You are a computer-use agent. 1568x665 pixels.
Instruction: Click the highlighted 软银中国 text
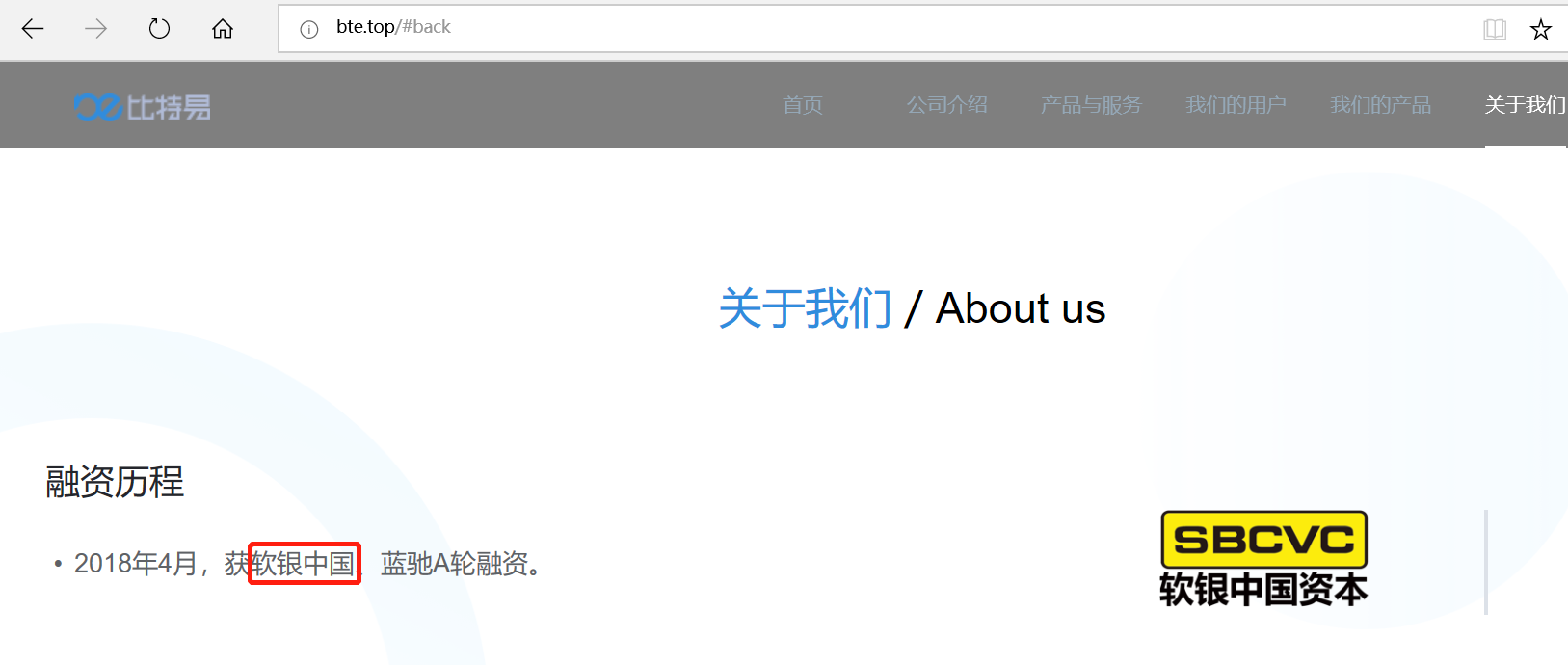305,563
